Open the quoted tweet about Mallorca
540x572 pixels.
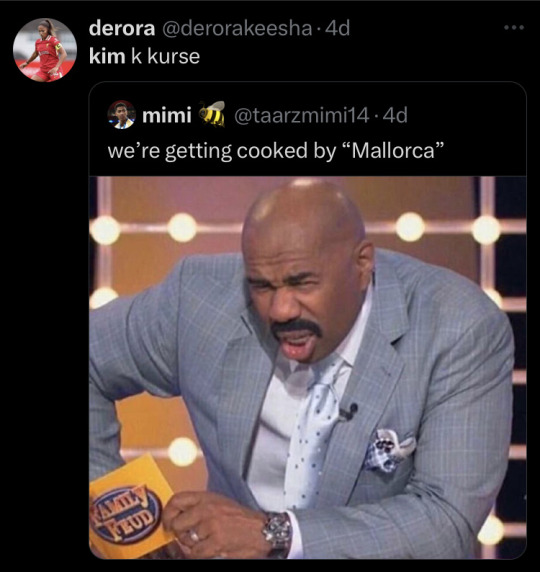coord(308,320)
